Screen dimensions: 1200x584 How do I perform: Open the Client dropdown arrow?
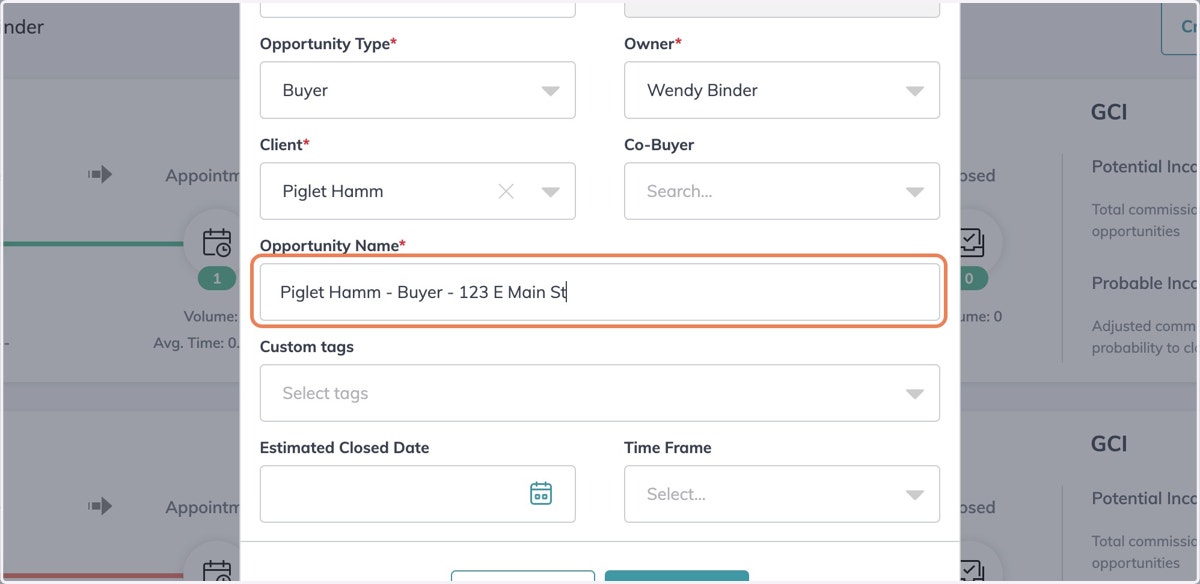(550, 192)
